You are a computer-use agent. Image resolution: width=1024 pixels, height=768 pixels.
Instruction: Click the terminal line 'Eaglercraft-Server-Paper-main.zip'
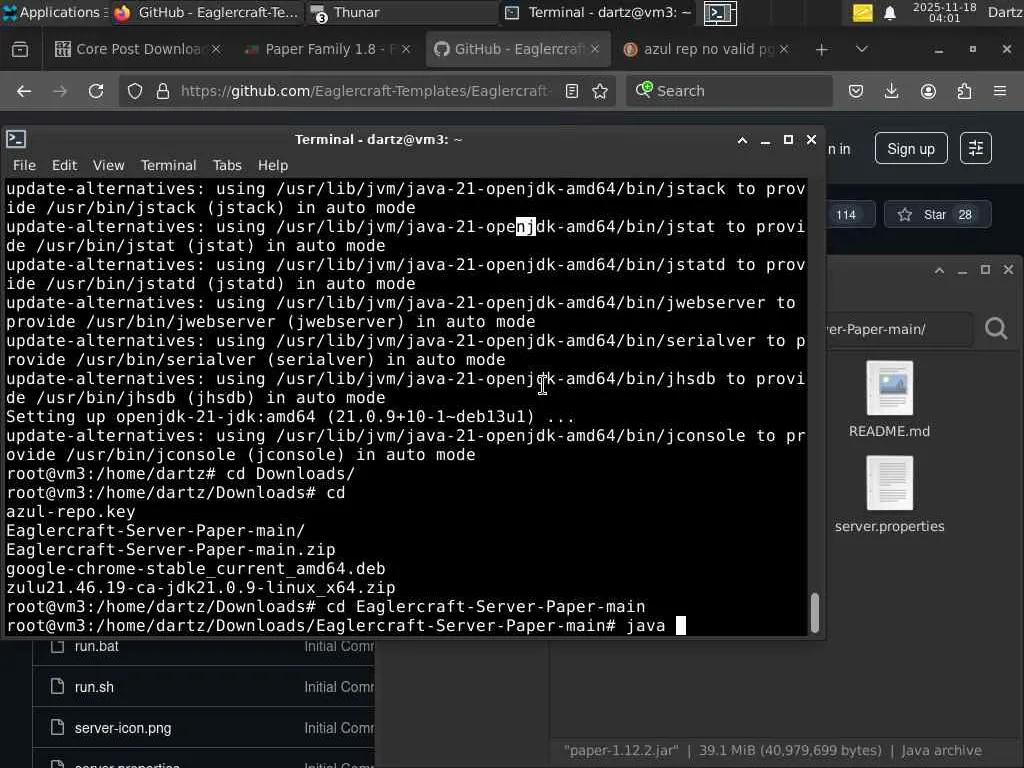click(x=170, y=549)
